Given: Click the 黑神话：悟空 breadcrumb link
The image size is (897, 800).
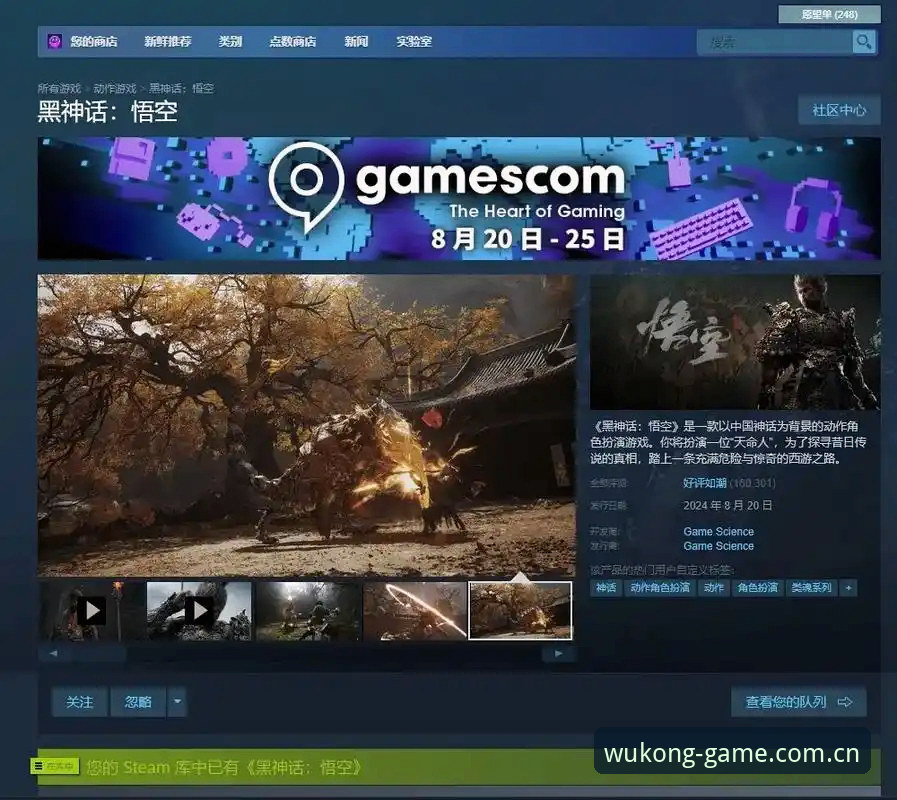Looking at the screenshot, I should tap(181, 88).
